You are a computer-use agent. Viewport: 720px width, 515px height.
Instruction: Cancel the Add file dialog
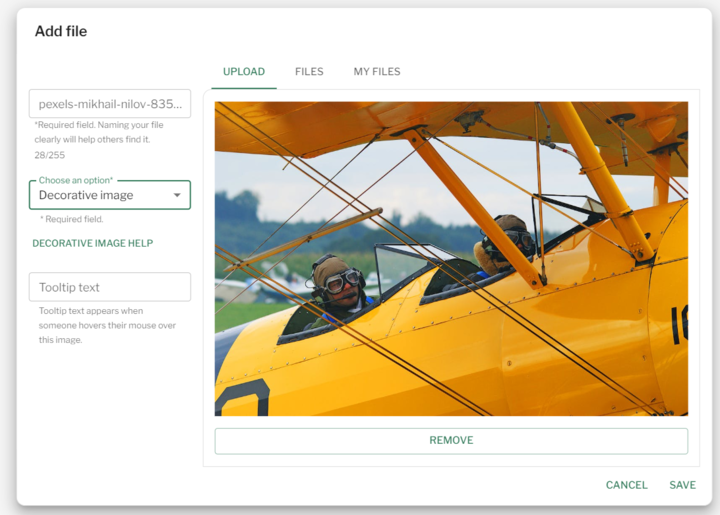[x=626, y=485]
